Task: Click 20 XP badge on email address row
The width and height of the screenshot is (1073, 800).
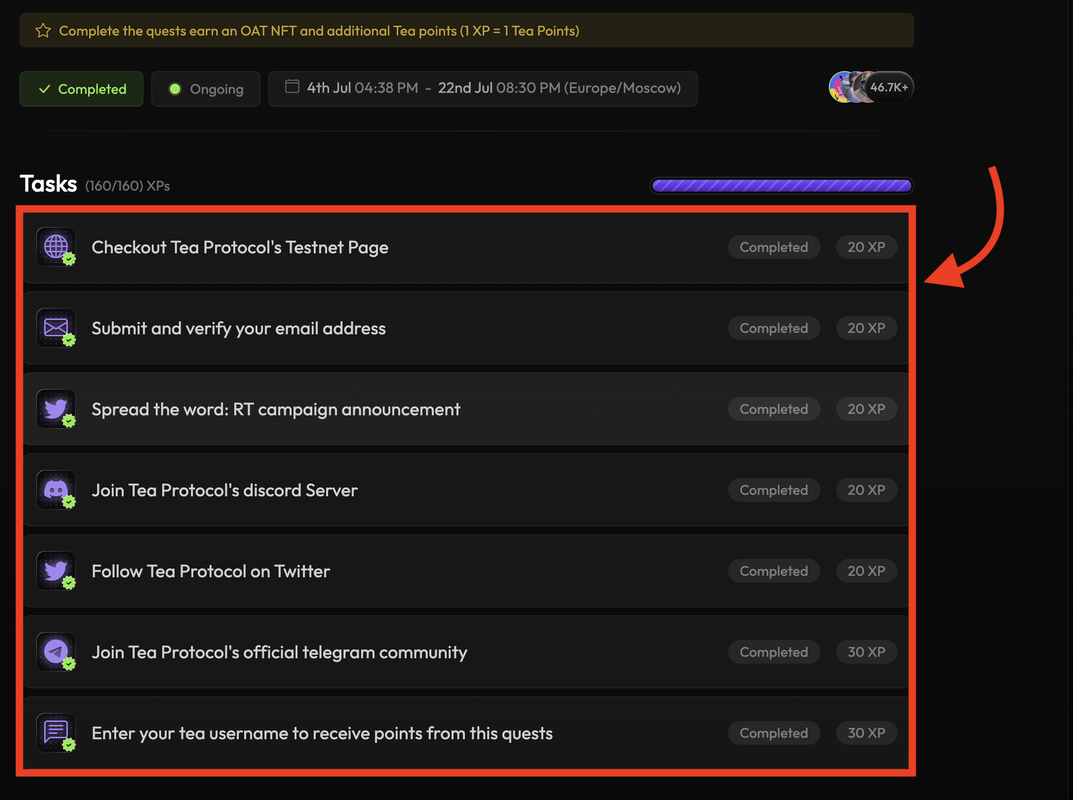Action: [x=866, y=328]
